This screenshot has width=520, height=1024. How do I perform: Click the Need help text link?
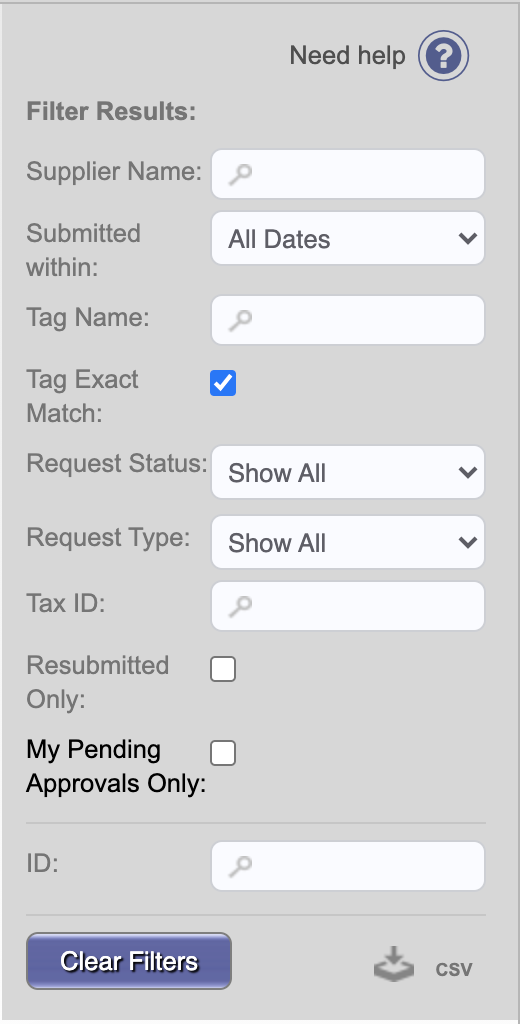(347, 56)
